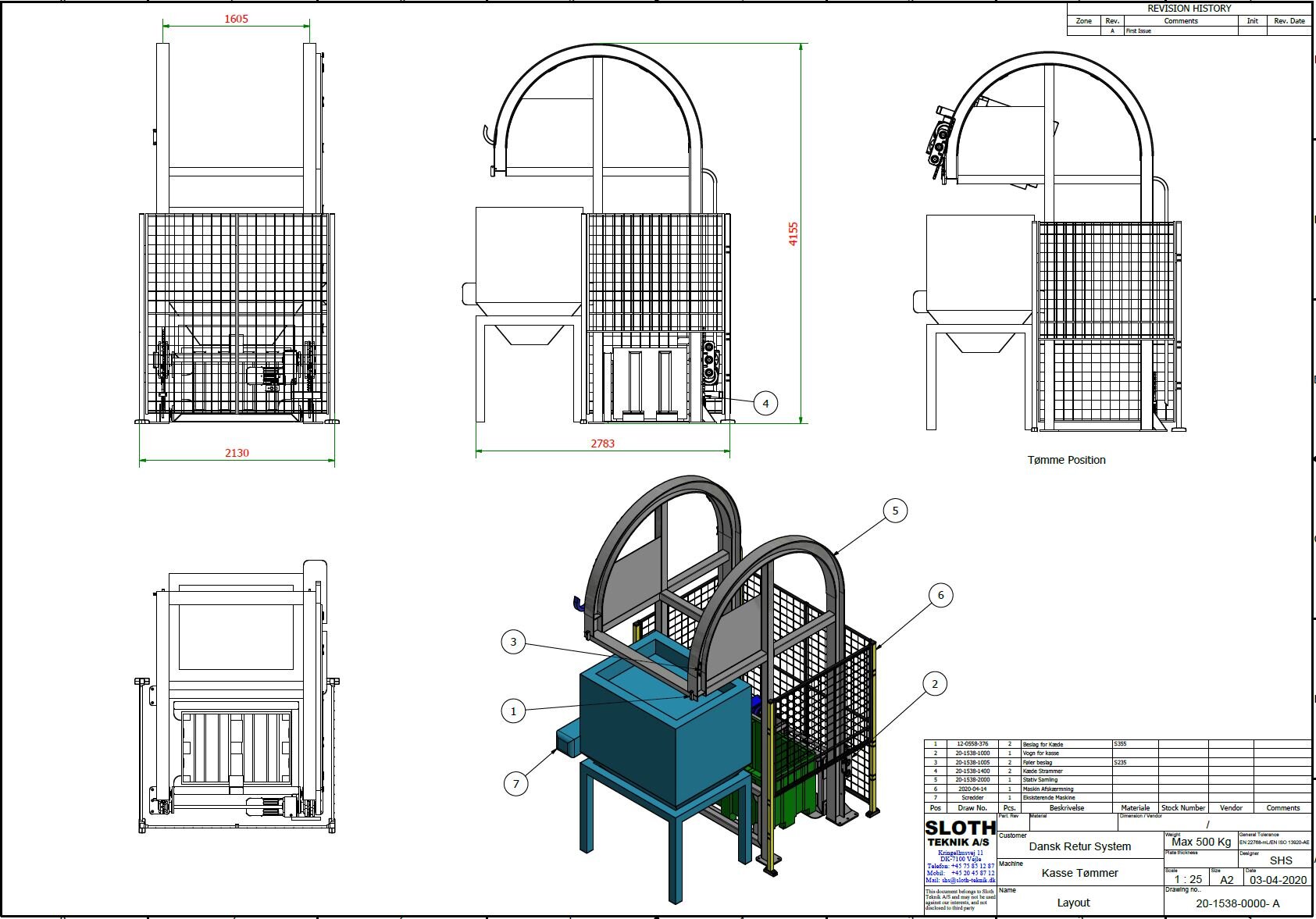Click draw number '12-0558-376'

tap(972, 744)
